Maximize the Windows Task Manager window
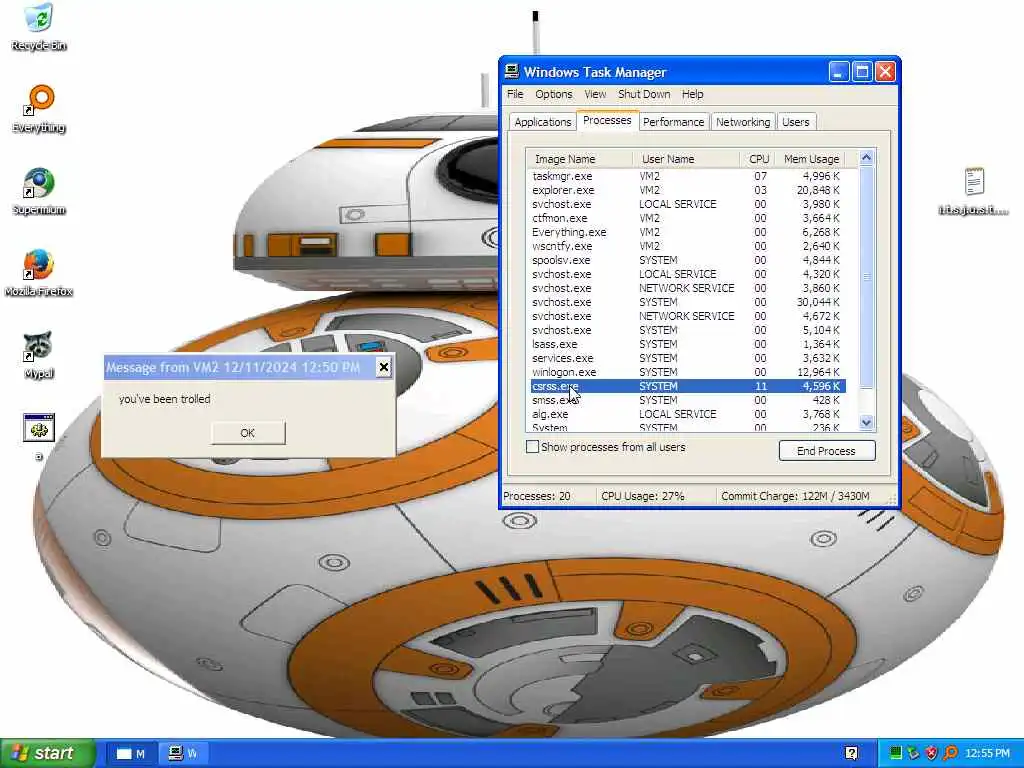Screen dimensions: 1024x768 click(862, 72)
